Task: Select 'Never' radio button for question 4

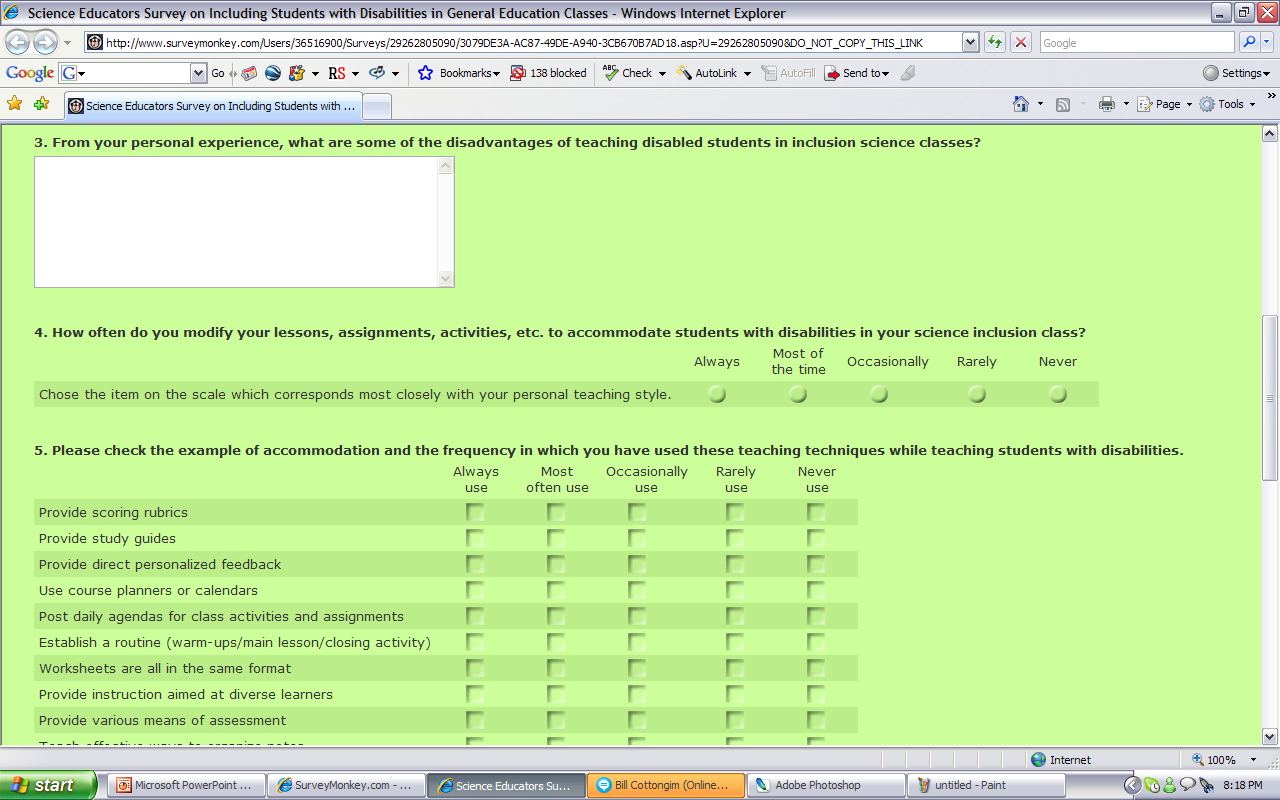Action: (x=1058, y=395)
